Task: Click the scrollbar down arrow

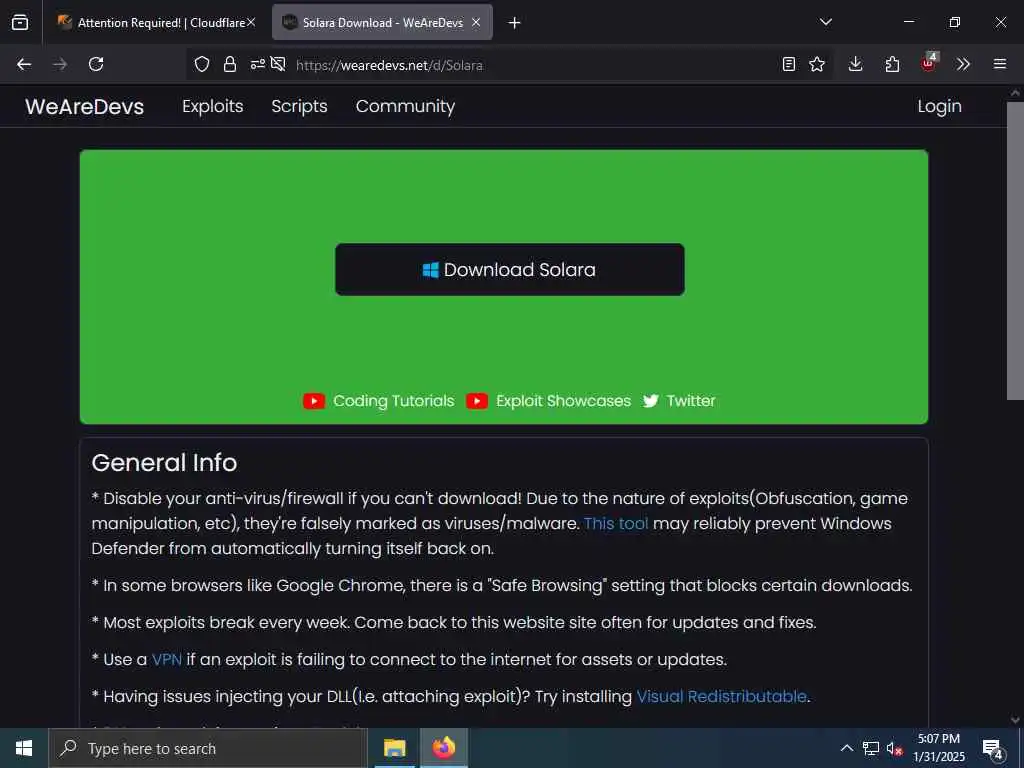Action: 1015,720
